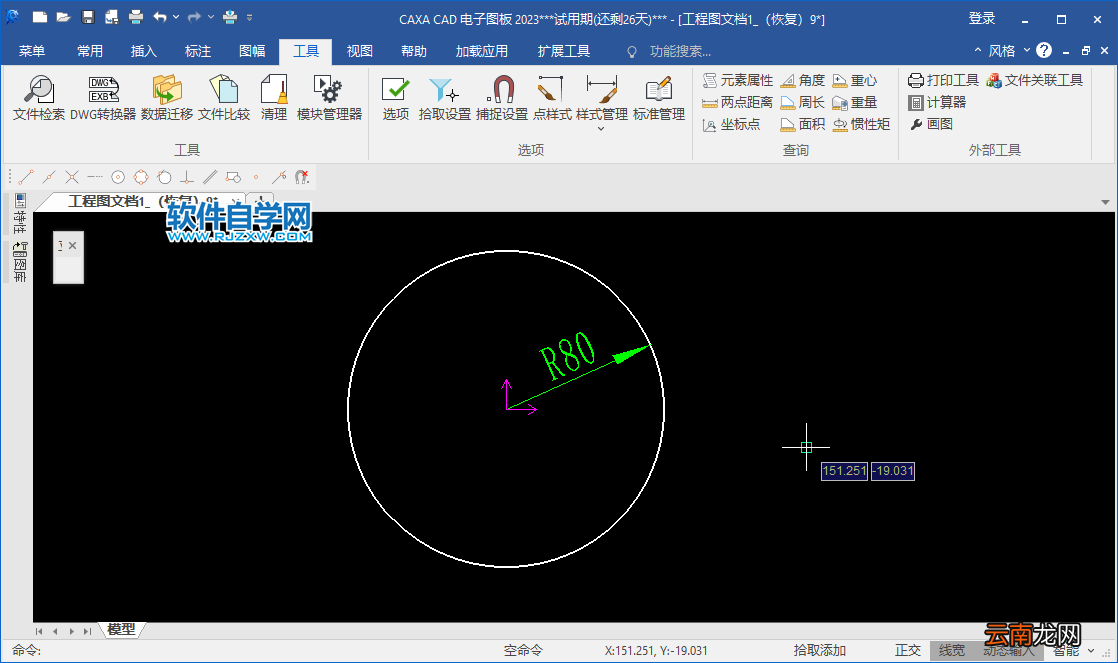
Task: Click undo arrow in quick access bar
Action: tap(160, 17)
